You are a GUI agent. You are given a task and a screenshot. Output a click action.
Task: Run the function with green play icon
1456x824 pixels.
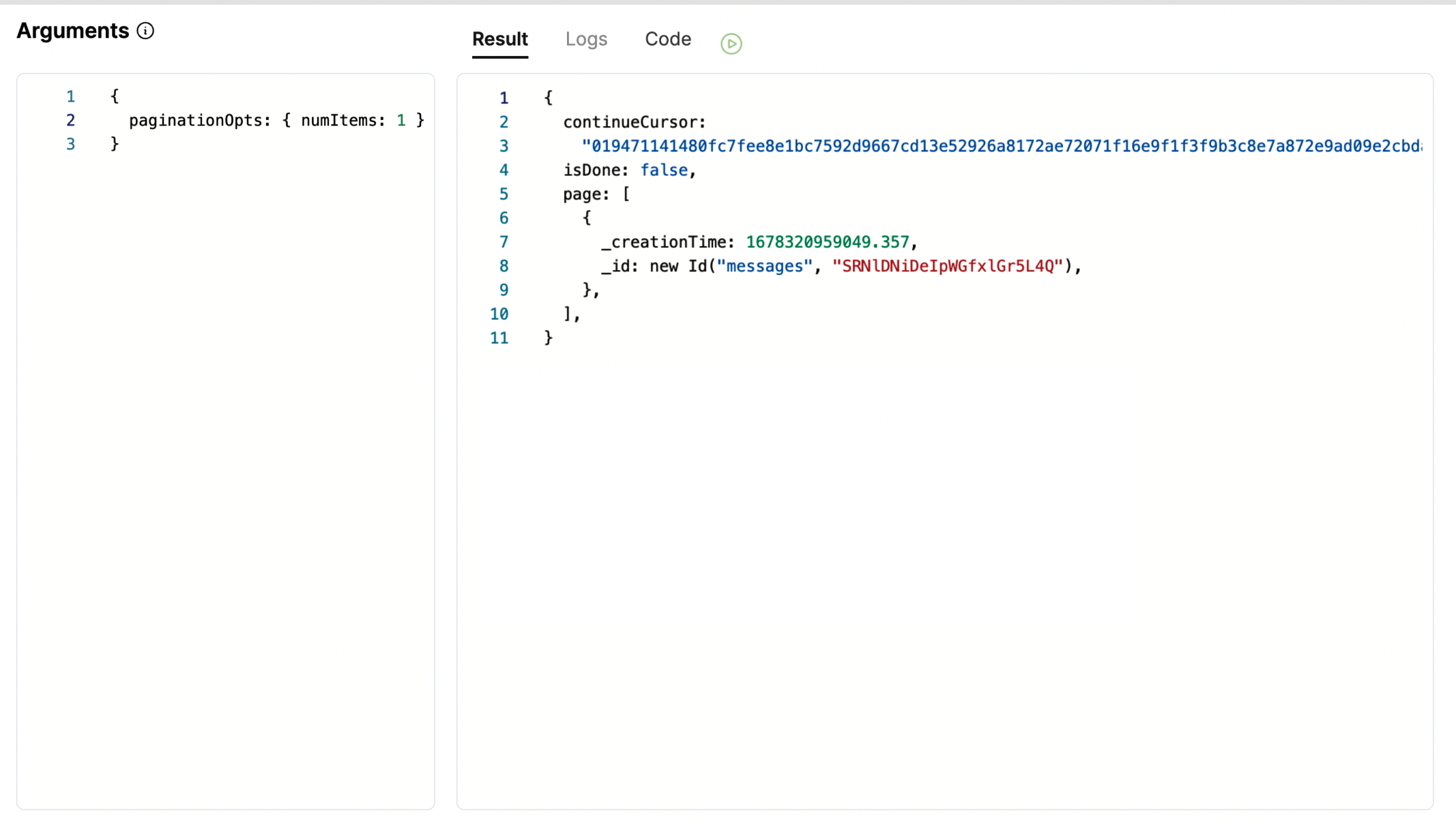point(731,44)
